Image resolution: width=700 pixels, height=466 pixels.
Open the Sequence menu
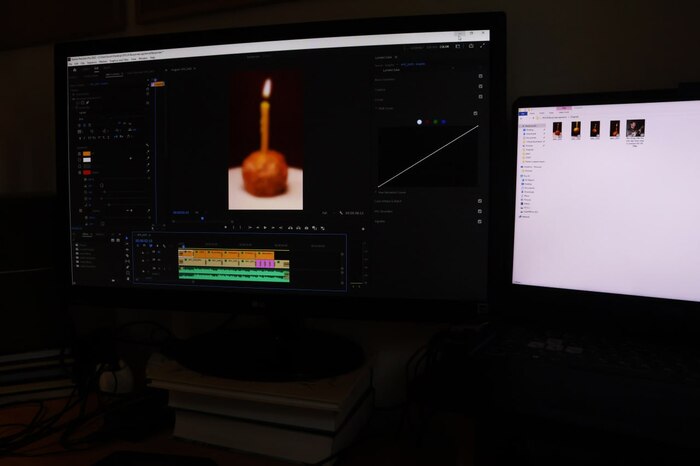[x=92, y=62]
